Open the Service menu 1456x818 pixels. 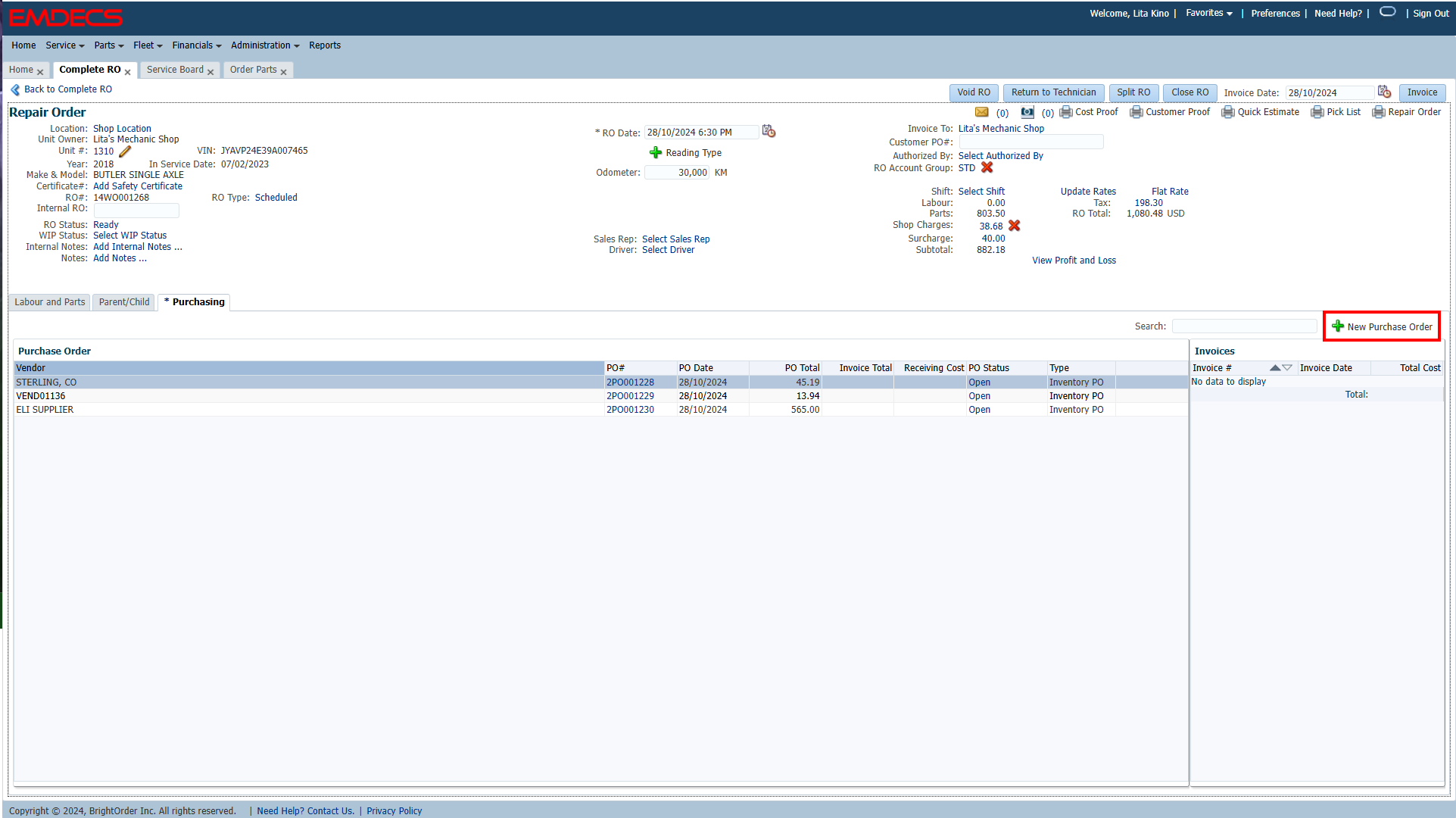65,45
